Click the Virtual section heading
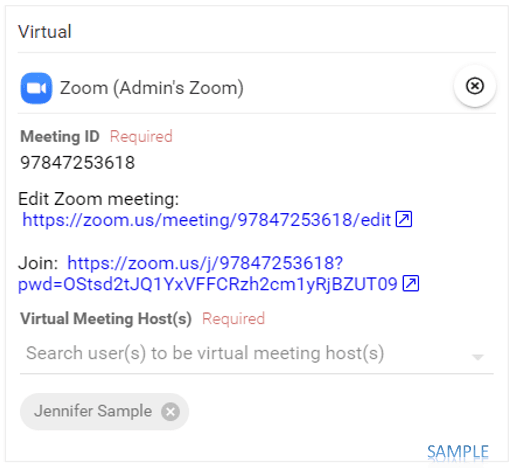The width and height of the screenshot is (513, 468). (45, 32)
